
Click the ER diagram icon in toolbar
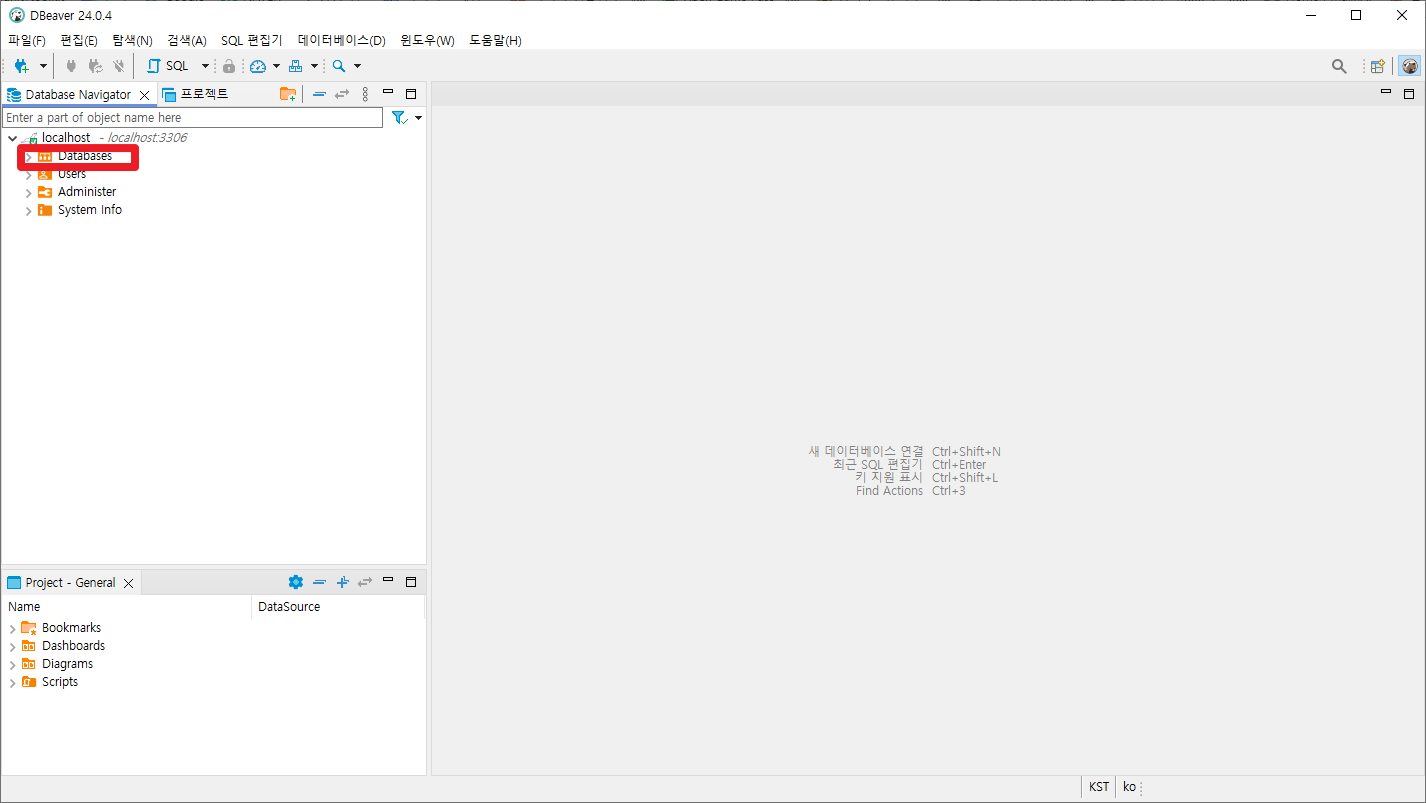pos(296,66)
